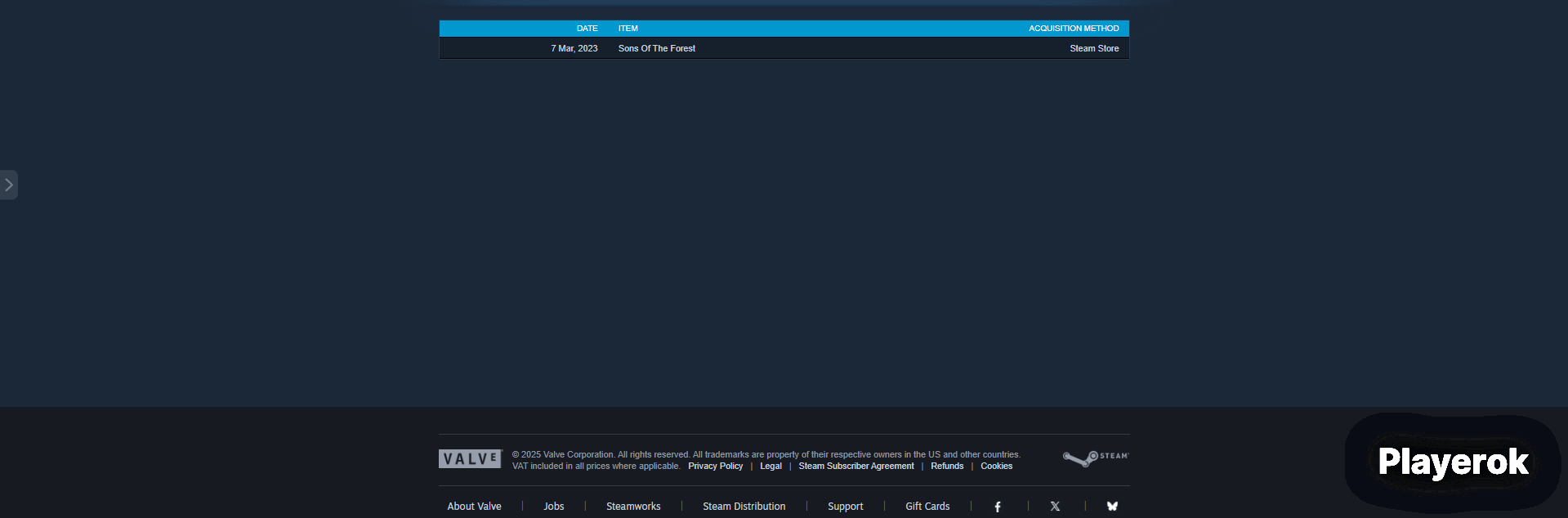
Task: Select the Sons Of The Forest entry
Action: (656, 49)
